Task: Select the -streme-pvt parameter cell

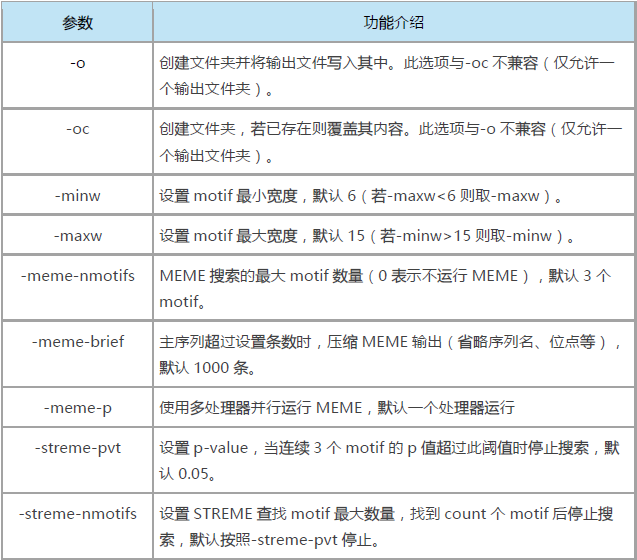Action: [77, 448]
